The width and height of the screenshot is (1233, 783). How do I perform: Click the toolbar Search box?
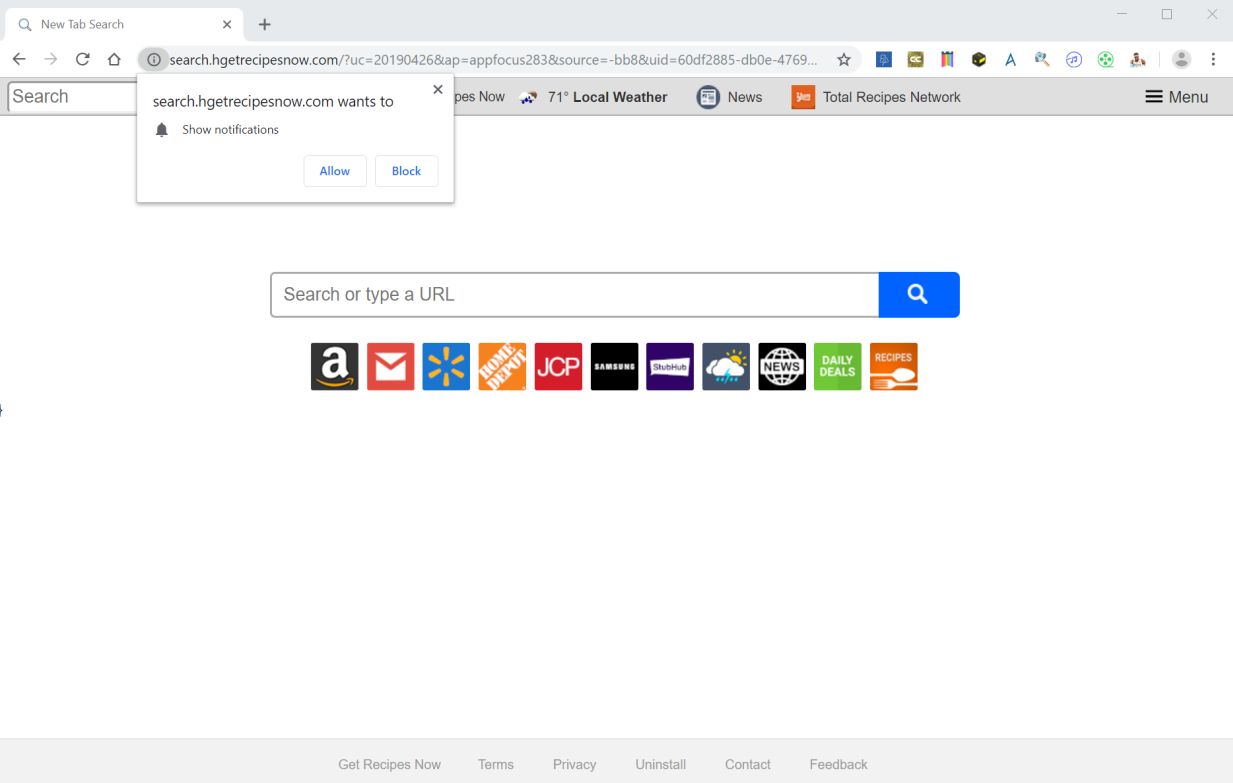point(72,97)
